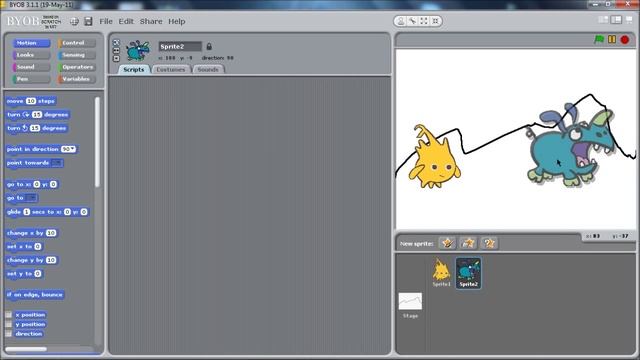
Task: Select the Looks block category
Action: point(31,55)
